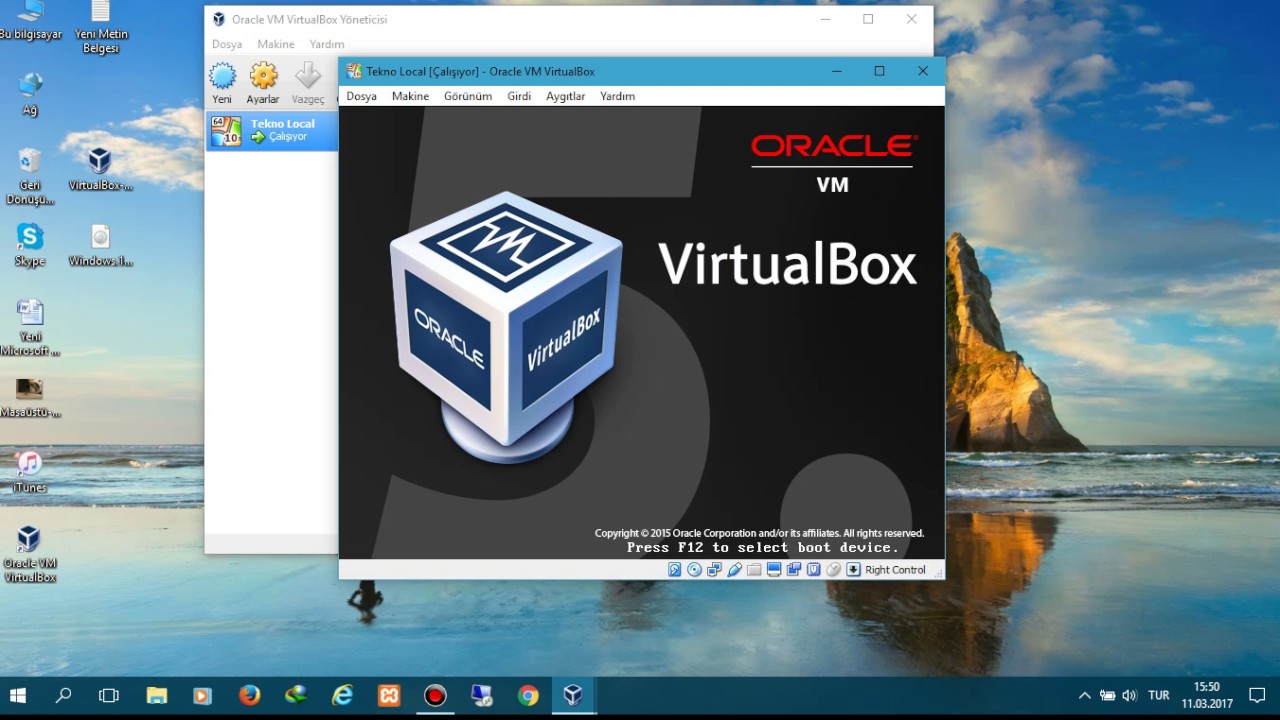This screenshot has width=1280, height=720.
Task: Select the VirtualBox installer desktop icon
Action: pos(100,169)
